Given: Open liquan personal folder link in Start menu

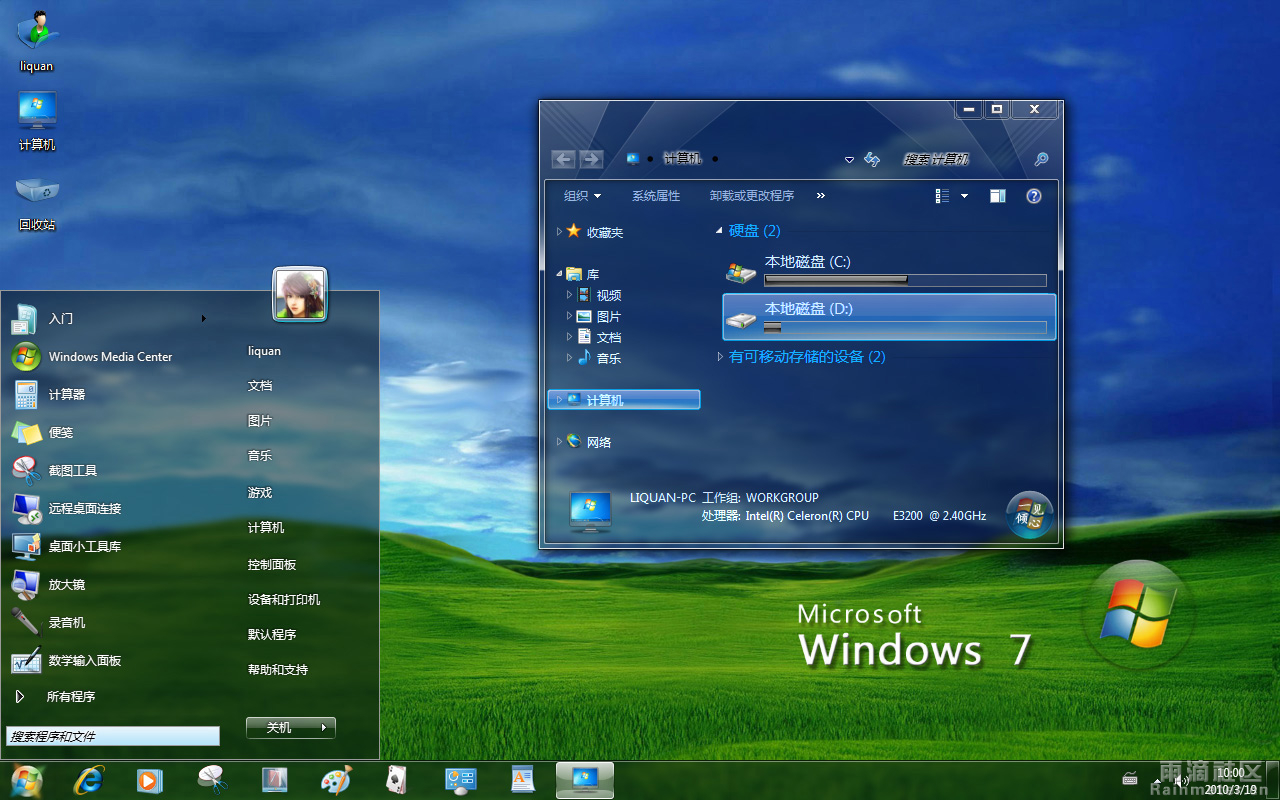Looking at the screenshot, I should [x=264, y=351].
